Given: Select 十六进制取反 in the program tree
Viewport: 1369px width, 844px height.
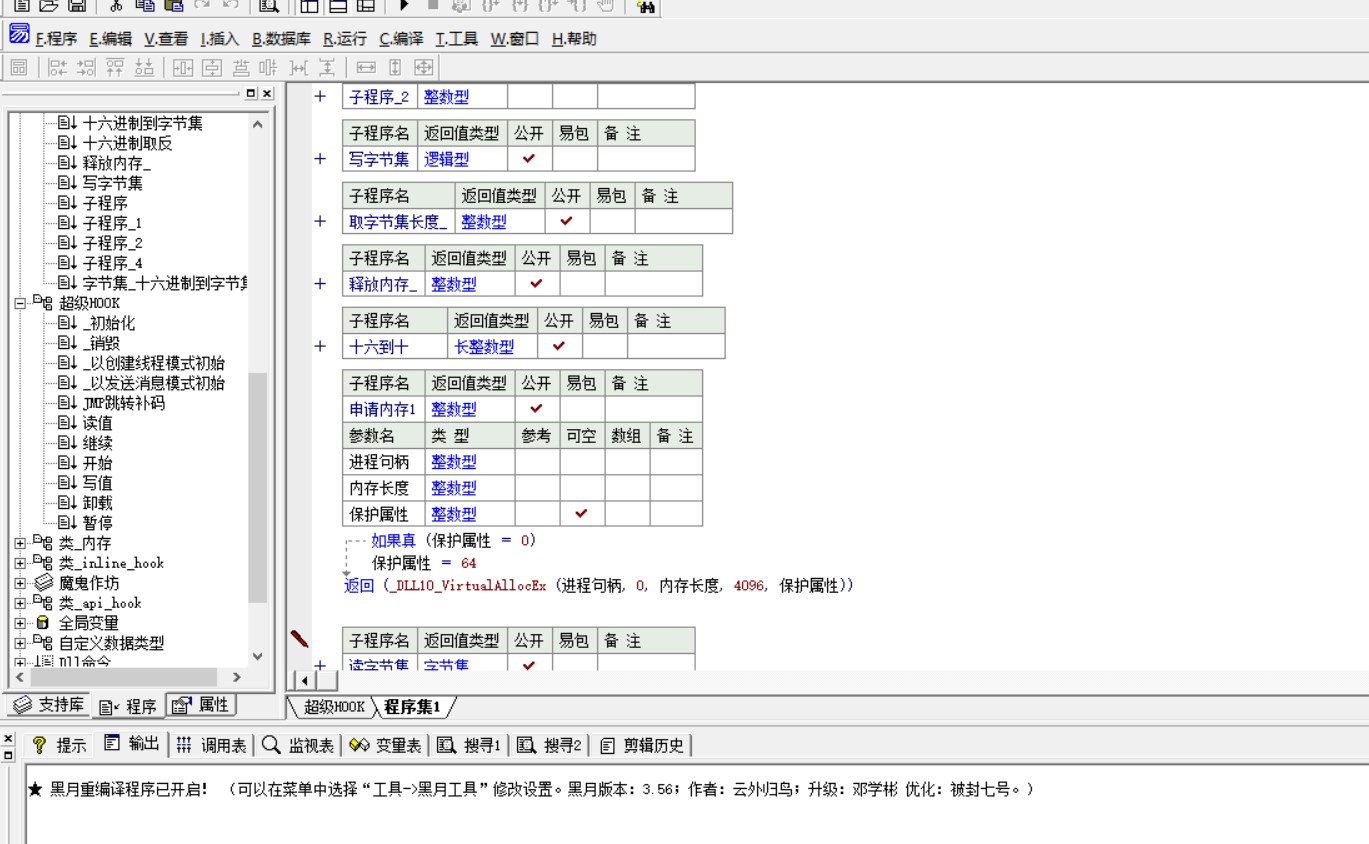Looking at the screenshot, I should [128, 143].
